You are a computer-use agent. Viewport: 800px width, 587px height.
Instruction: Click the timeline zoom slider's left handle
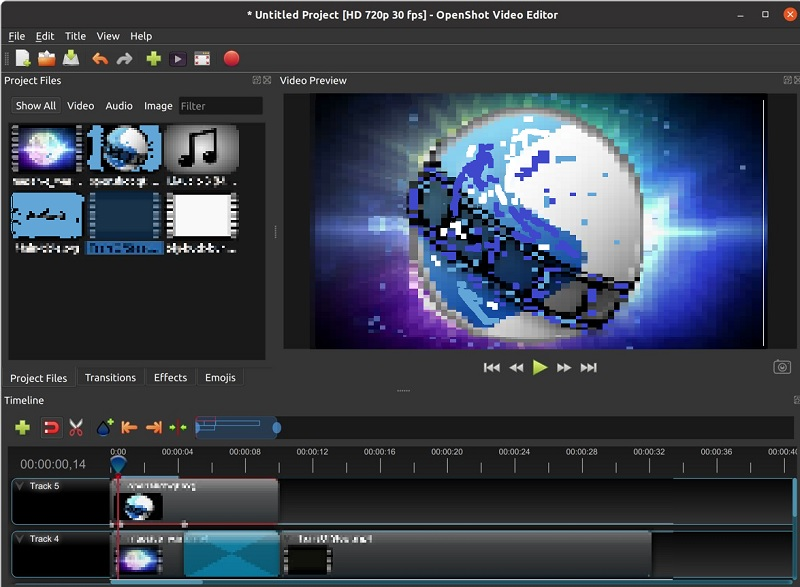[197, 428]
